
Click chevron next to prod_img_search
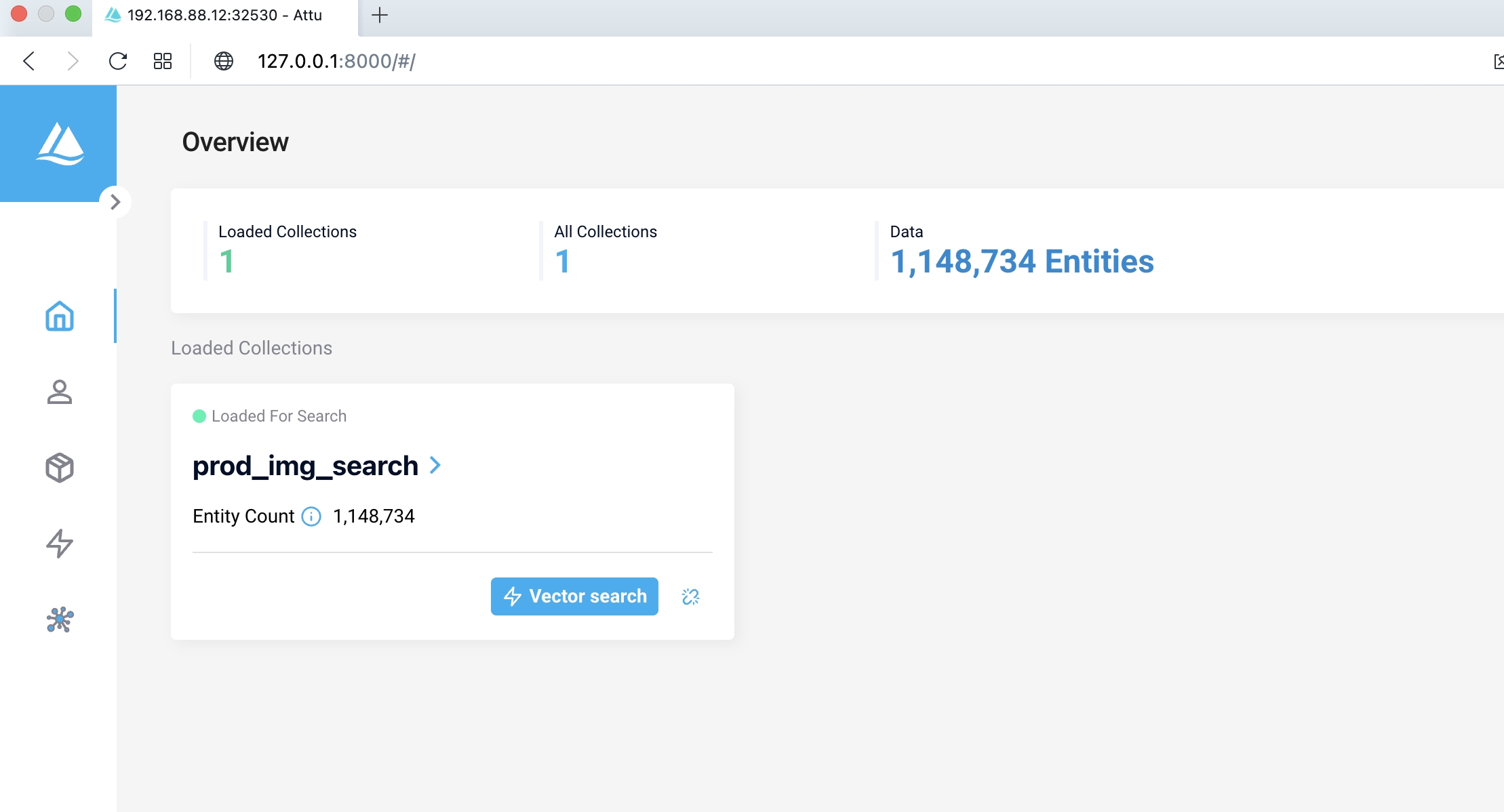pos(435,466)
